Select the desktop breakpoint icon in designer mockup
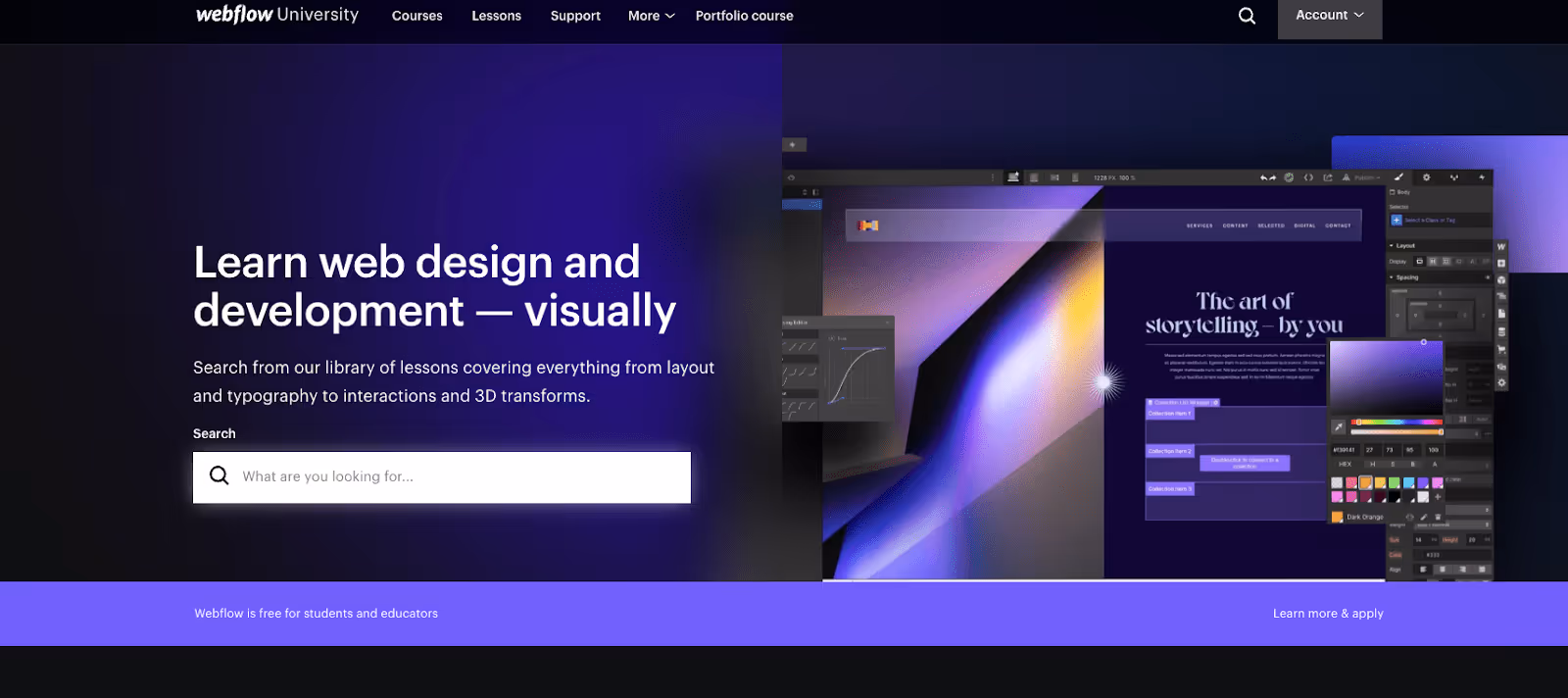 coord(1013,177)
